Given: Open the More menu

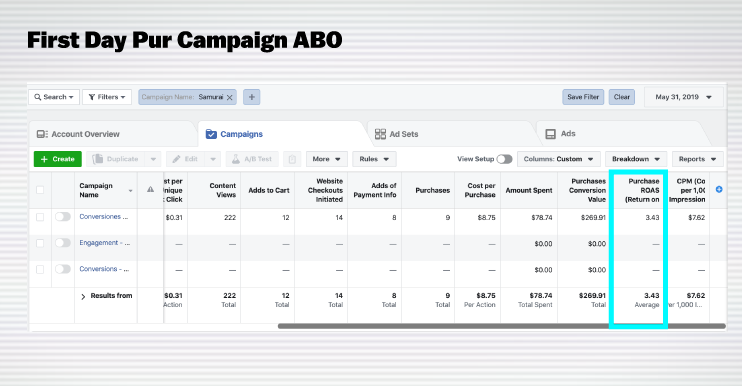Looking at the screenshot, I should [327, 159].
